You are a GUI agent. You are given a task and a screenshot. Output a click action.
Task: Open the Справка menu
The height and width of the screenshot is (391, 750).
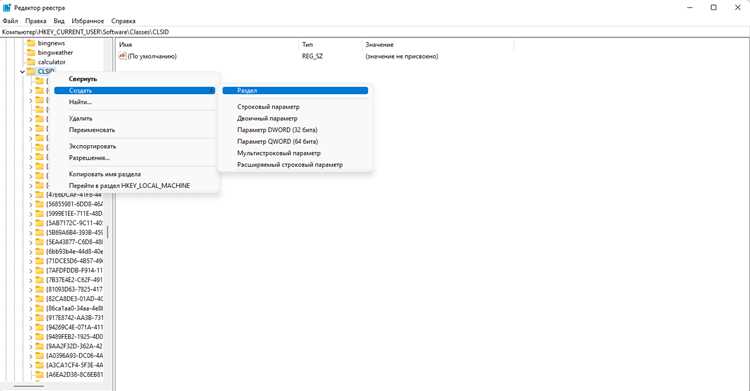click(123, 21)
